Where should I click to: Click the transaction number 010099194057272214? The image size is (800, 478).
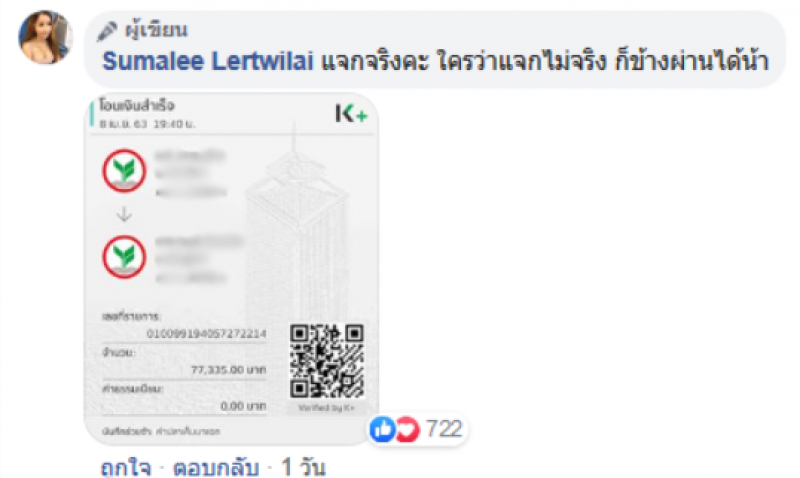coord(207,334)
